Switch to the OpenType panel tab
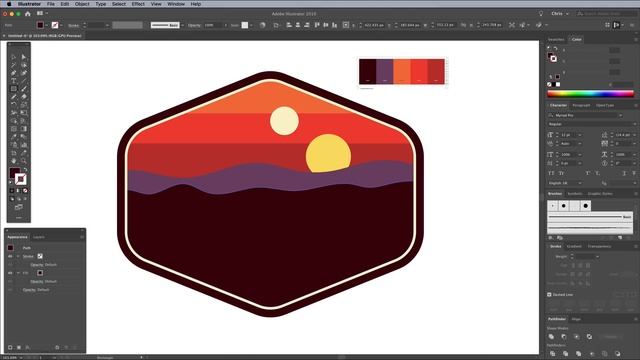The width and height of the screenshot is (640, 360). point(605,105)
